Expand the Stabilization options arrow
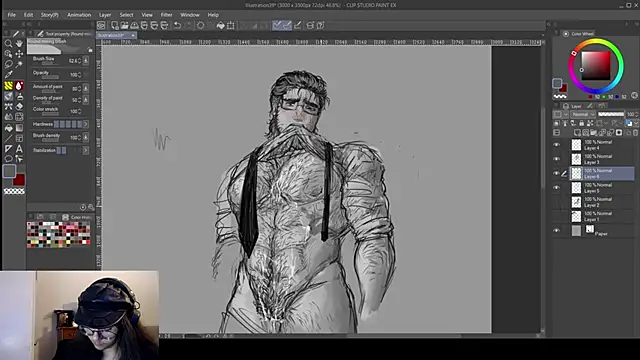 (86, 150)
